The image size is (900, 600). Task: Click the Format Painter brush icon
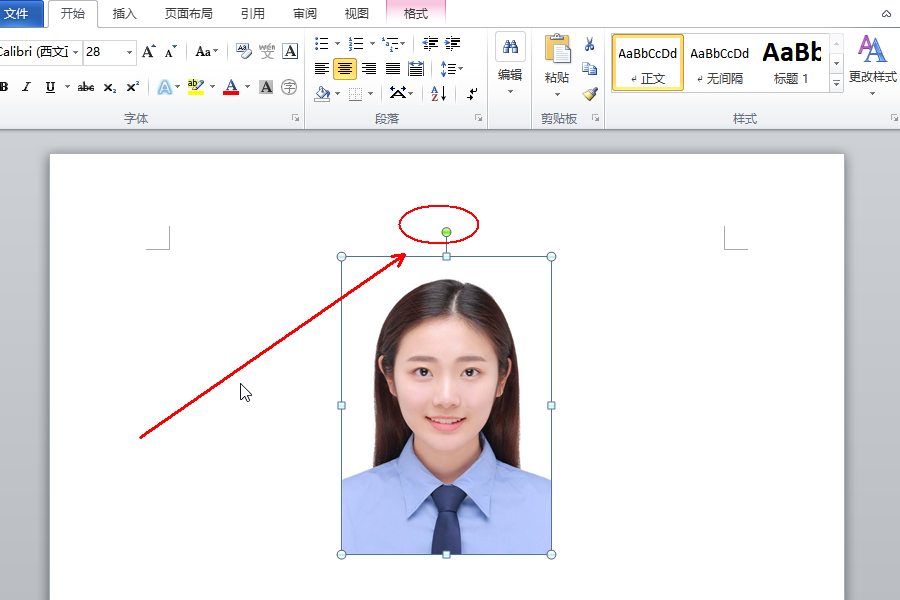(589, 93)
